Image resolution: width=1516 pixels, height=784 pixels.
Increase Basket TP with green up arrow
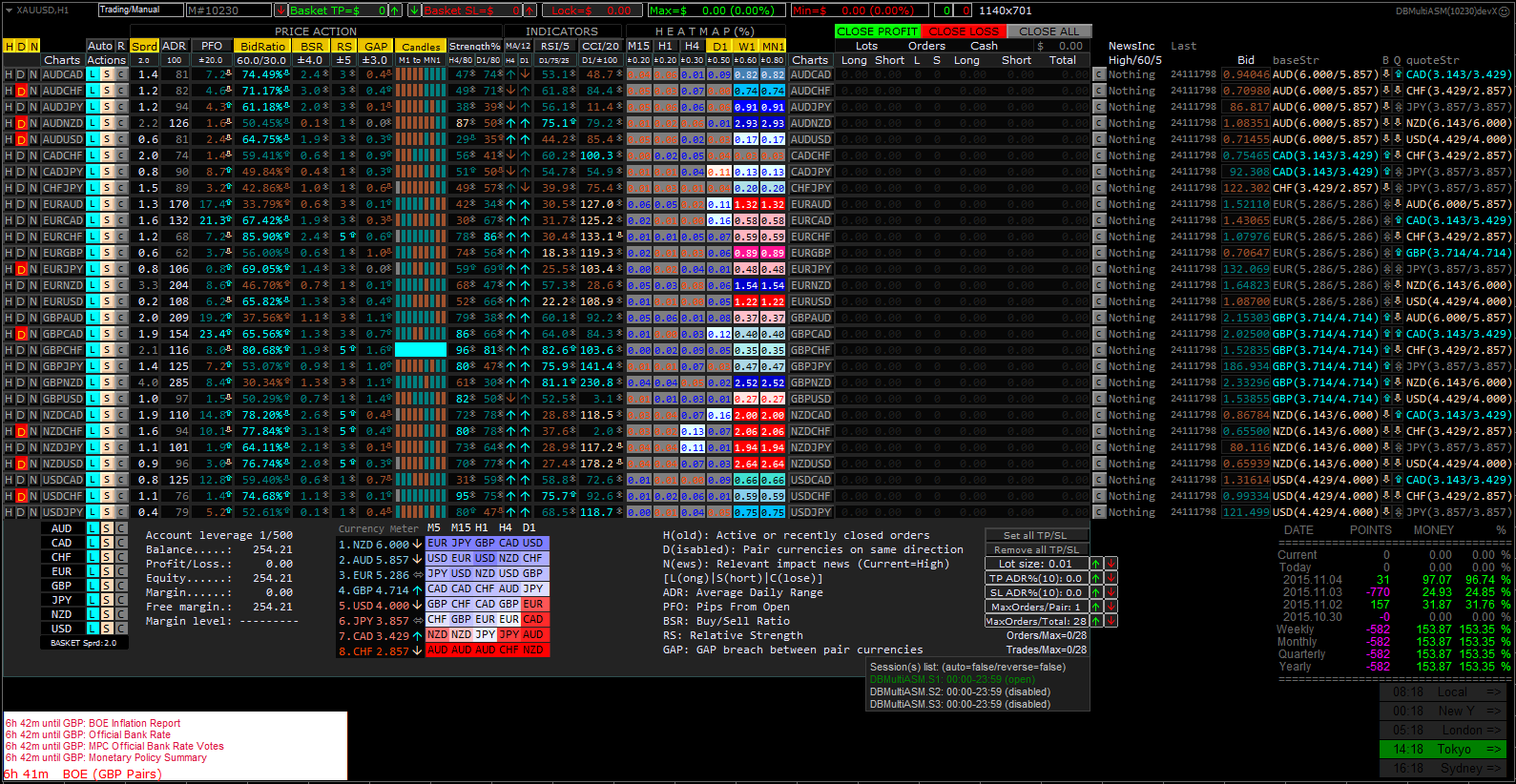395,10
